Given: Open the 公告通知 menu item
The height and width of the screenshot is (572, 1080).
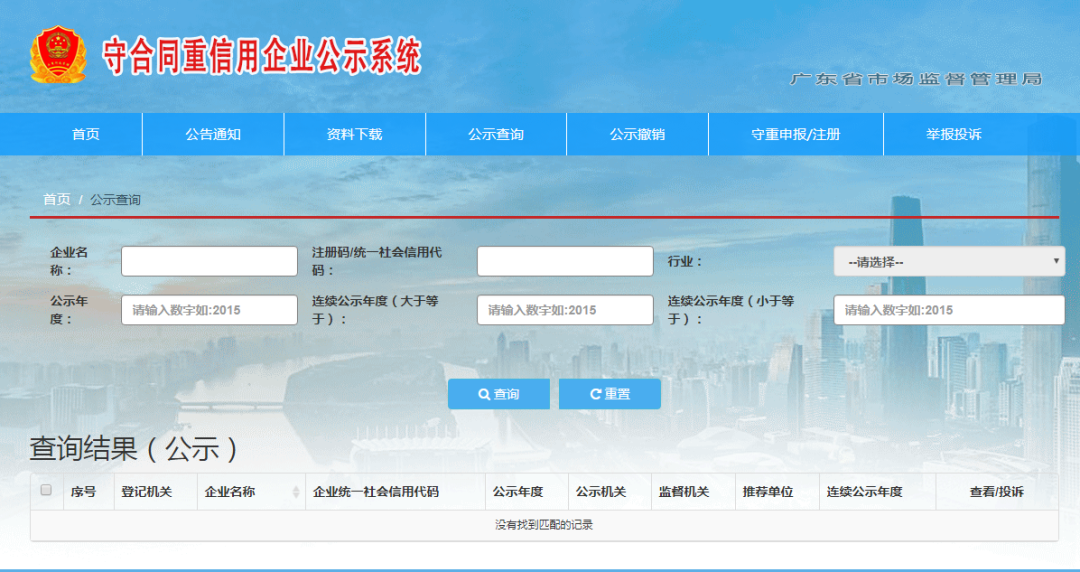Looking at the screenshot, I should [213, 134].
